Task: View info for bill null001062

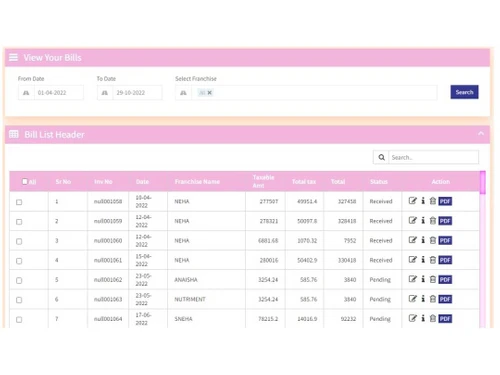Action: (x=423, y=279)
